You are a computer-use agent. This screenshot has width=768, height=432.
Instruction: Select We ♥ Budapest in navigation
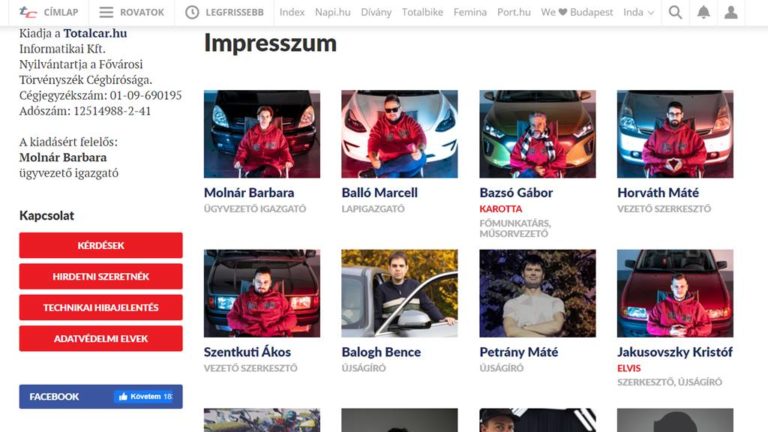(576, 12)
